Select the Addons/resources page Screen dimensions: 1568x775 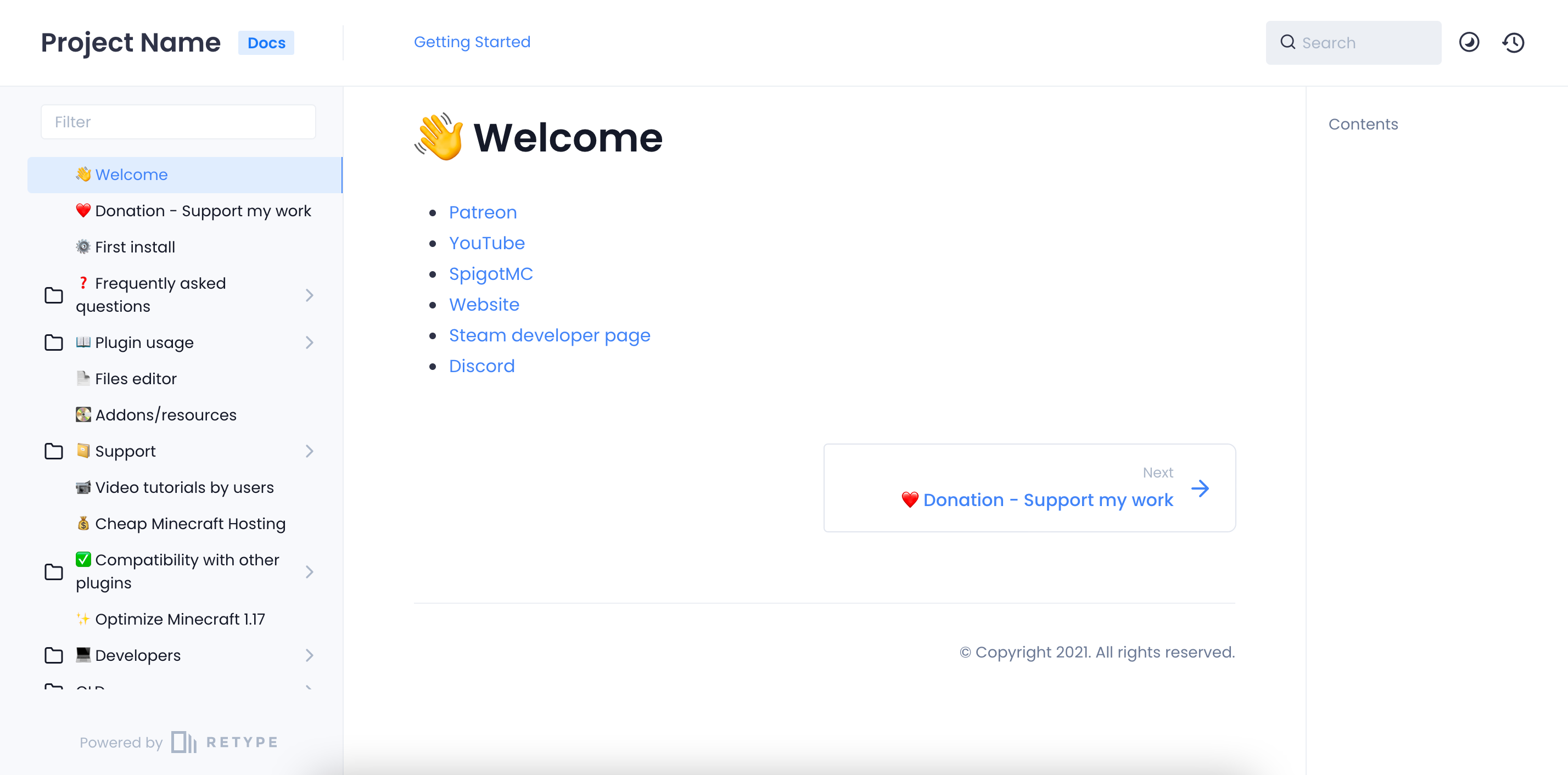pyautogui.click(x=166, y=414)
